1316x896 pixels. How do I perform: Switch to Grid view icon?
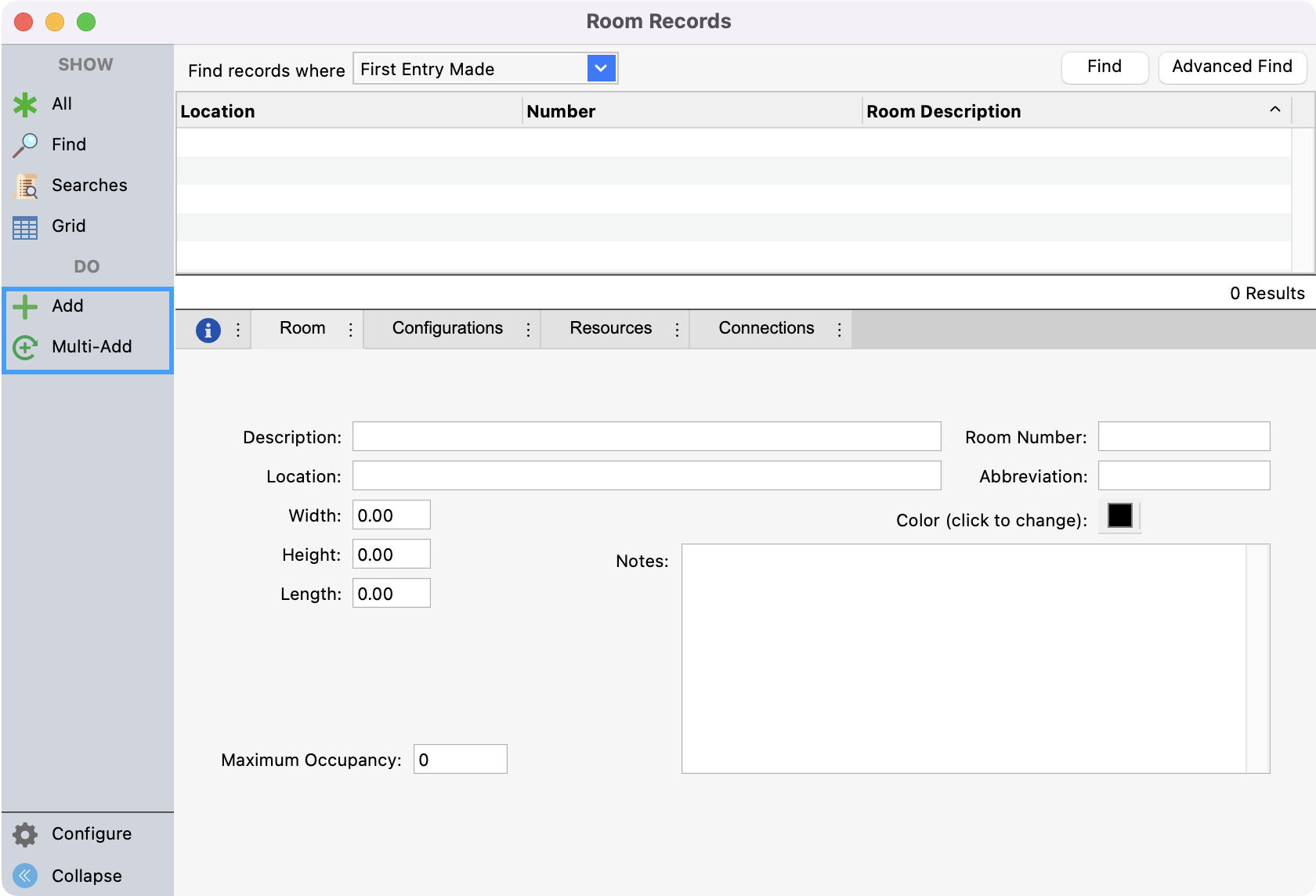point(25,227)
